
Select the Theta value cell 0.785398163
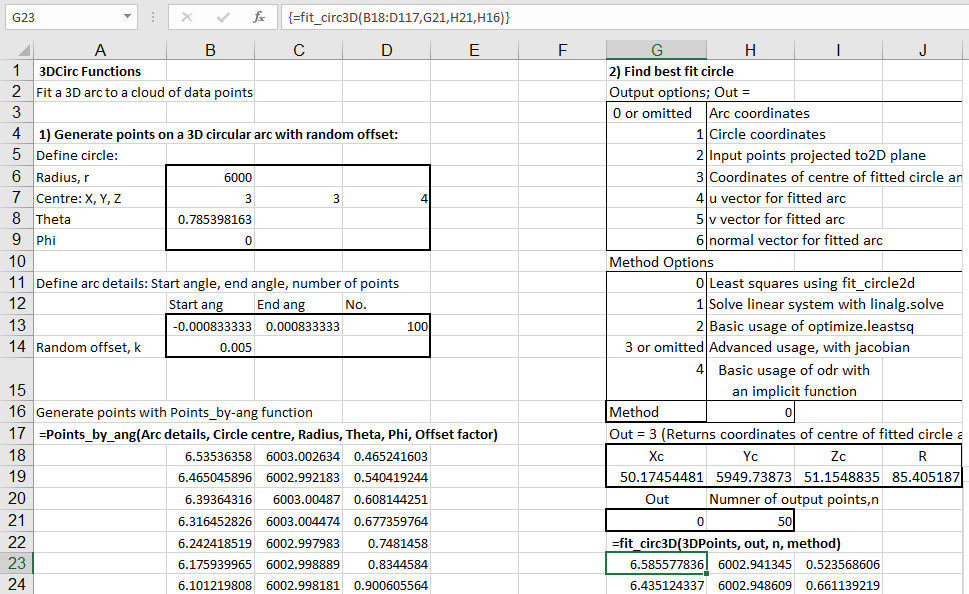[x=210, y=218]
